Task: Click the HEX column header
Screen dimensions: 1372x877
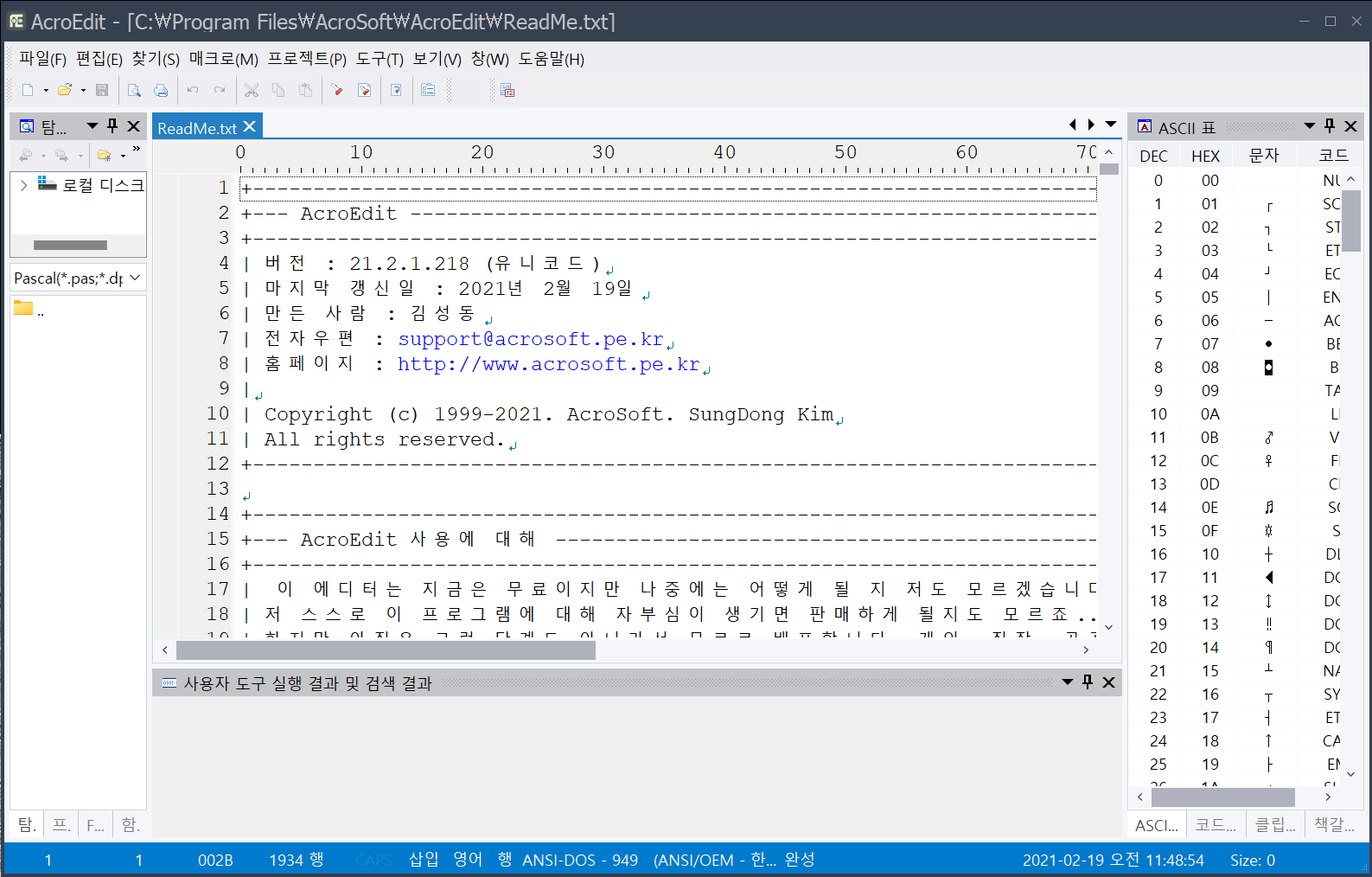Action: click(x=1206, y=156)
